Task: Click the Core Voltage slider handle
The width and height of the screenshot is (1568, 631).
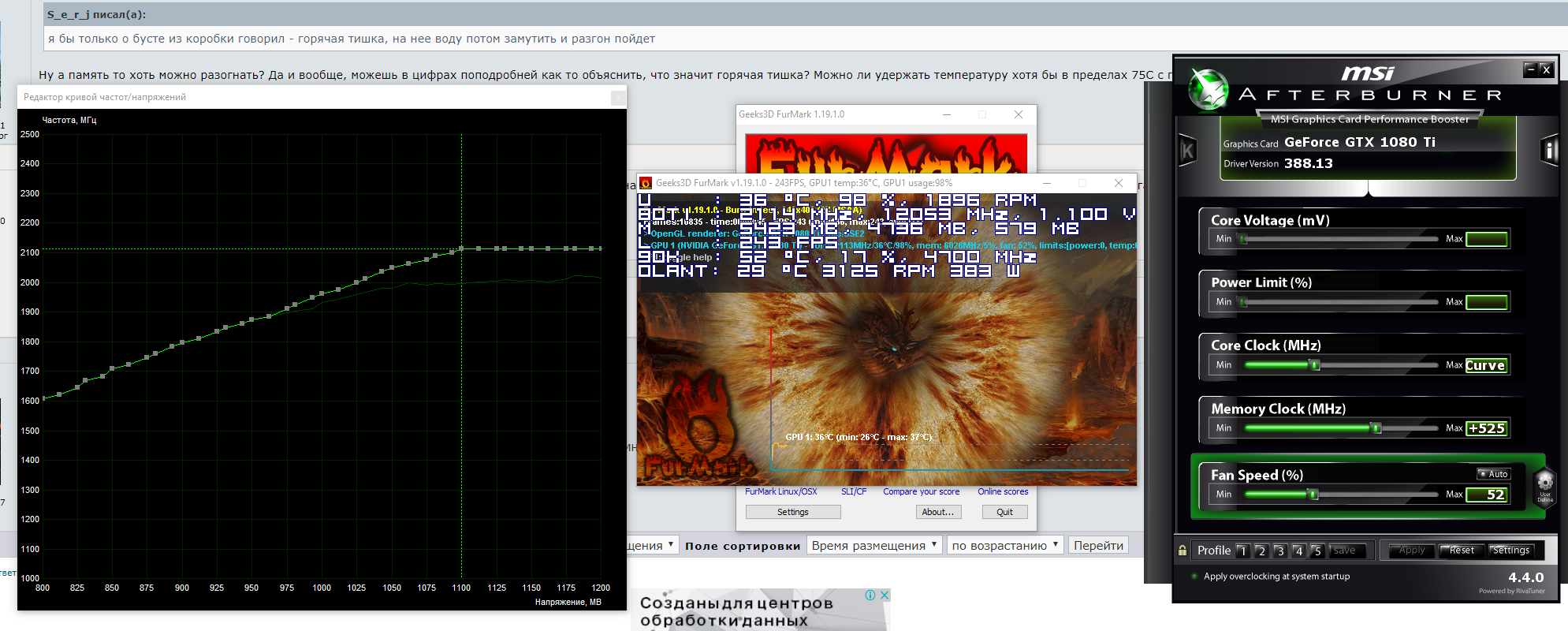Action: pyautogui.click(x=1243, y=239)
